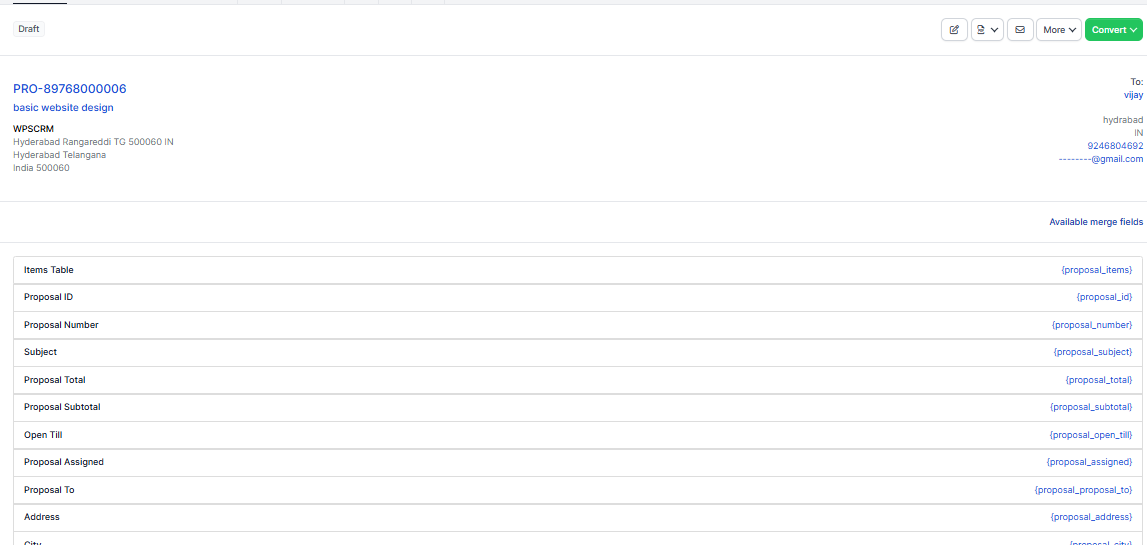
Task: Open the vijay recipient link
Action: (1133, 95)
